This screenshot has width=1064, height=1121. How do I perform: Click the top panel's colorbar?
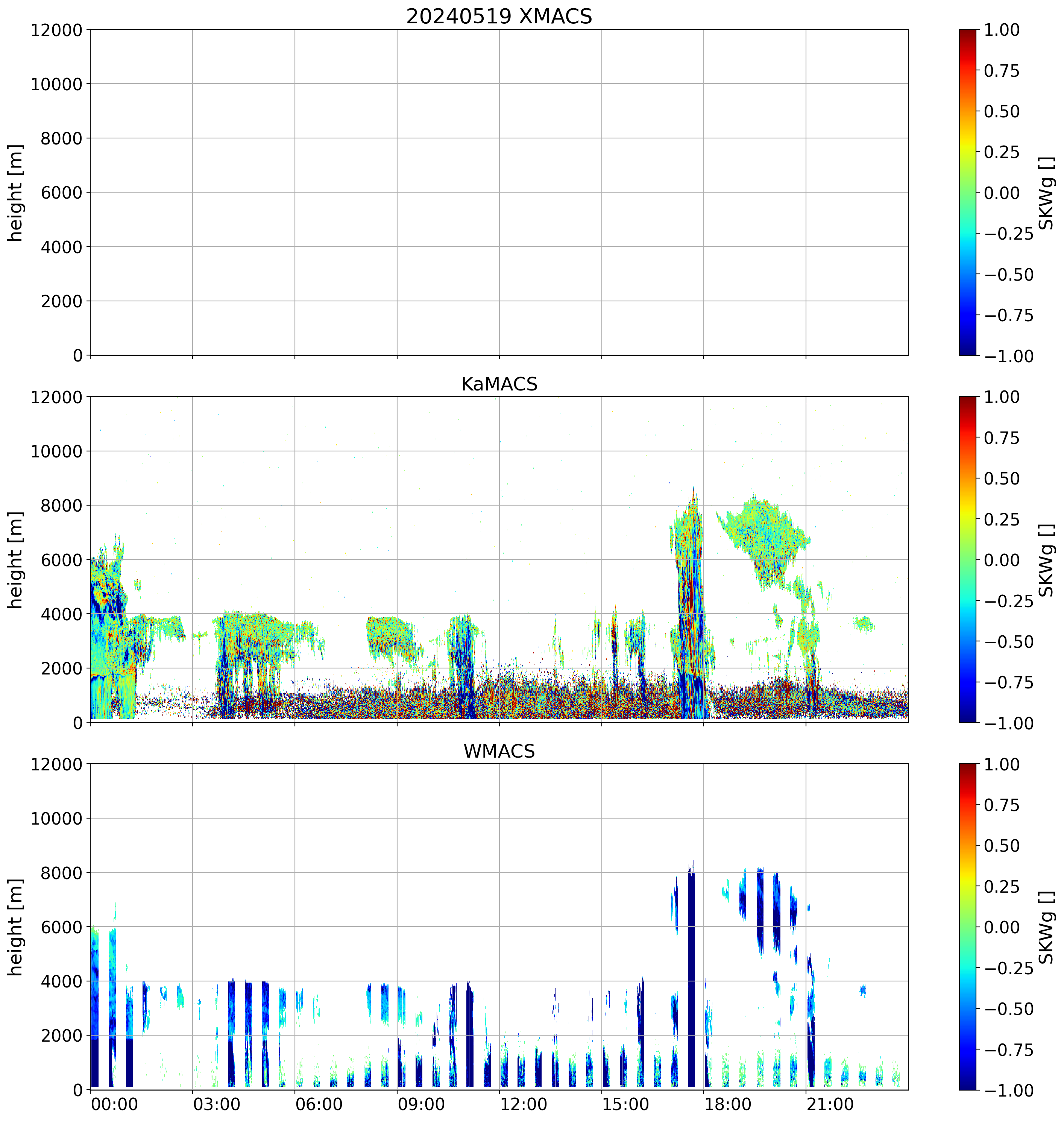968,192
